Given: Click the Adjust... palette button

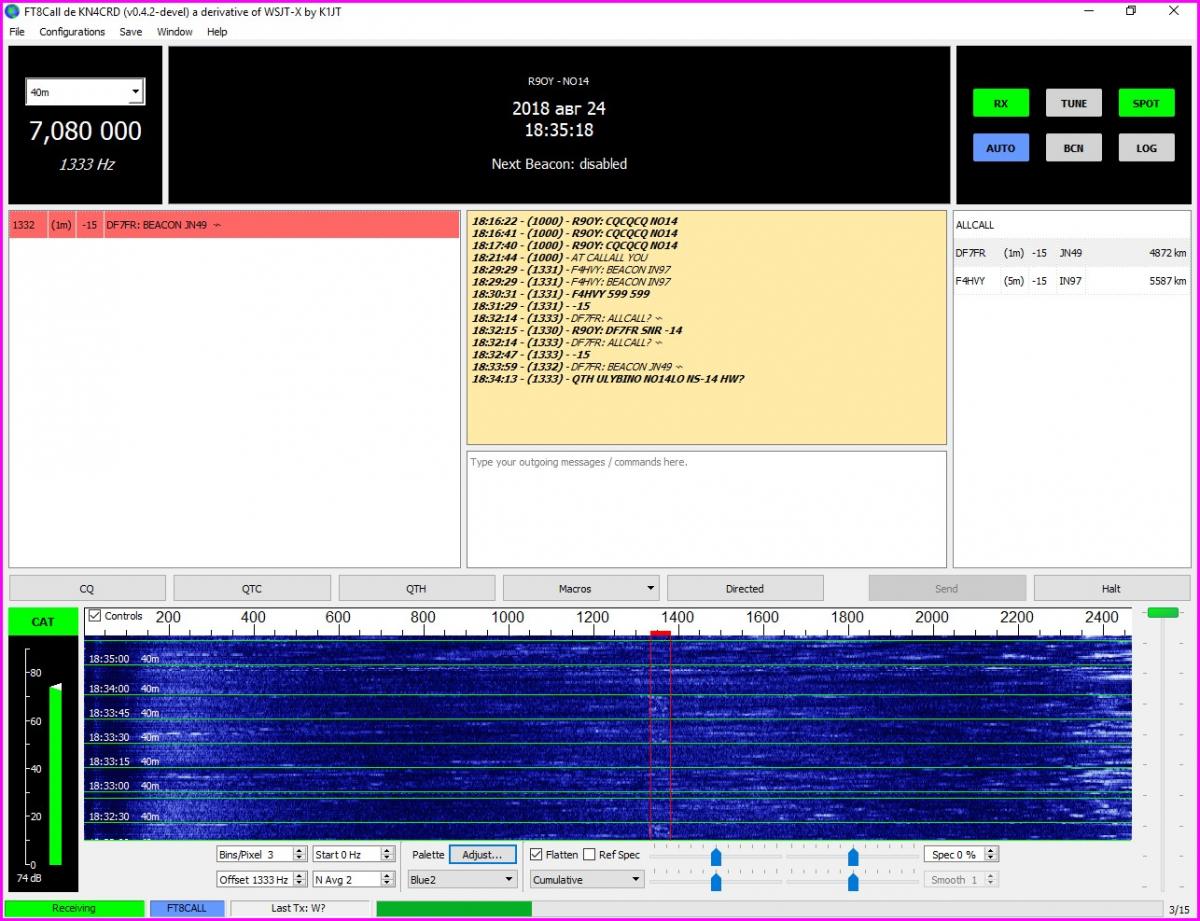Looking at the screenshot, I should pos(482,855).
